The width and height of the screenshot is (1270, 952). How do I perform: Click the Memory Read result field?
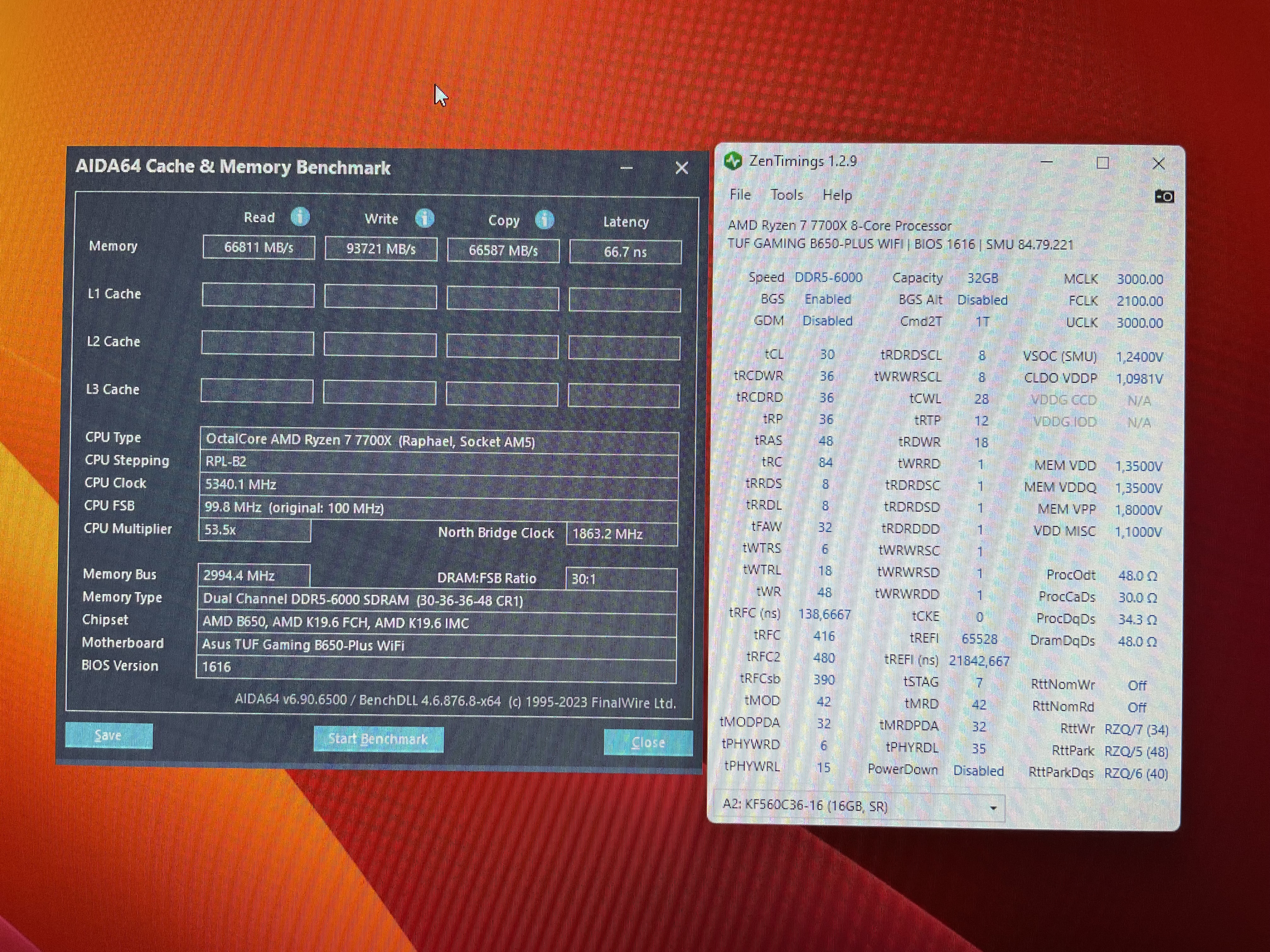258,248
